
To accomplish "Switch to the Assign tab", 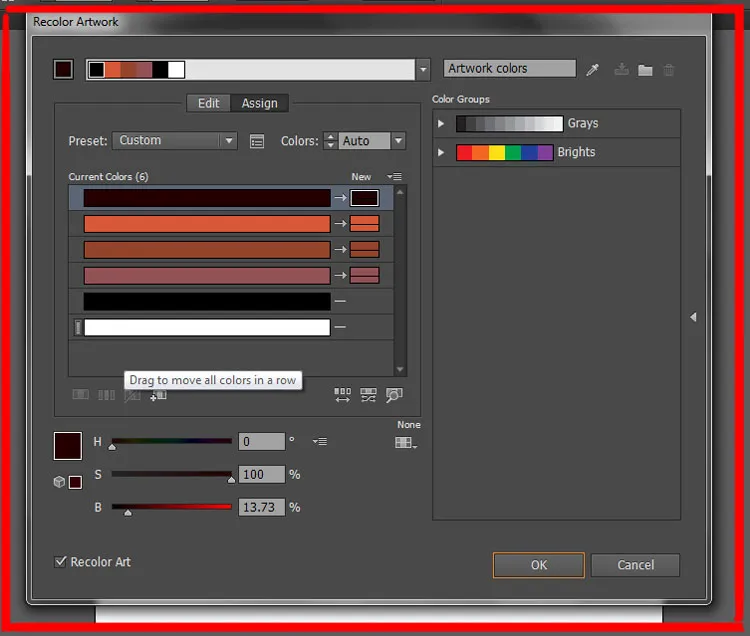I will click(x=260, y=103).
